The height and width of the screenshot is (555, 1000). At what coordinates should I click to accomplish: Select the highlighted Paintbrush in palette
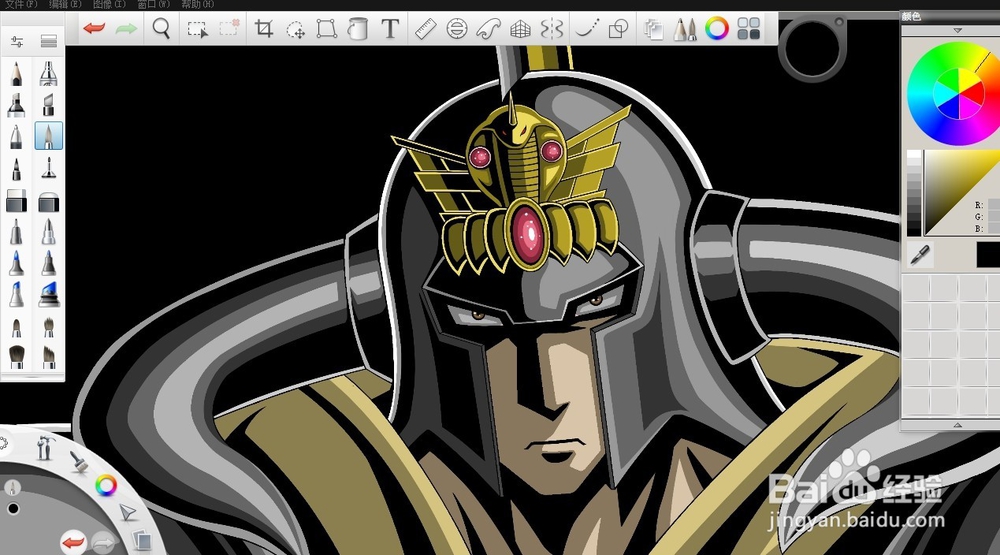pos(48,136)
